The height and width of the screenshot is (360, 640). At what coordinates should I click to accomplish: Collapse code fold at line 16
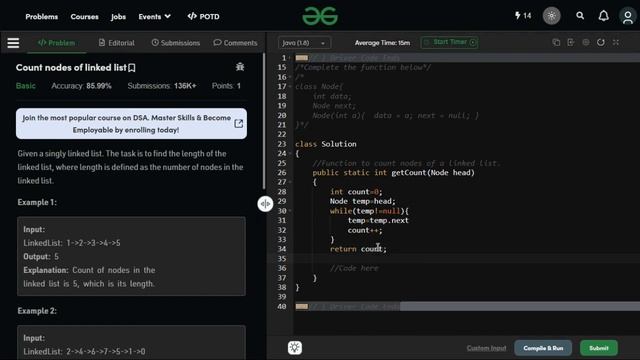(290, 77)
